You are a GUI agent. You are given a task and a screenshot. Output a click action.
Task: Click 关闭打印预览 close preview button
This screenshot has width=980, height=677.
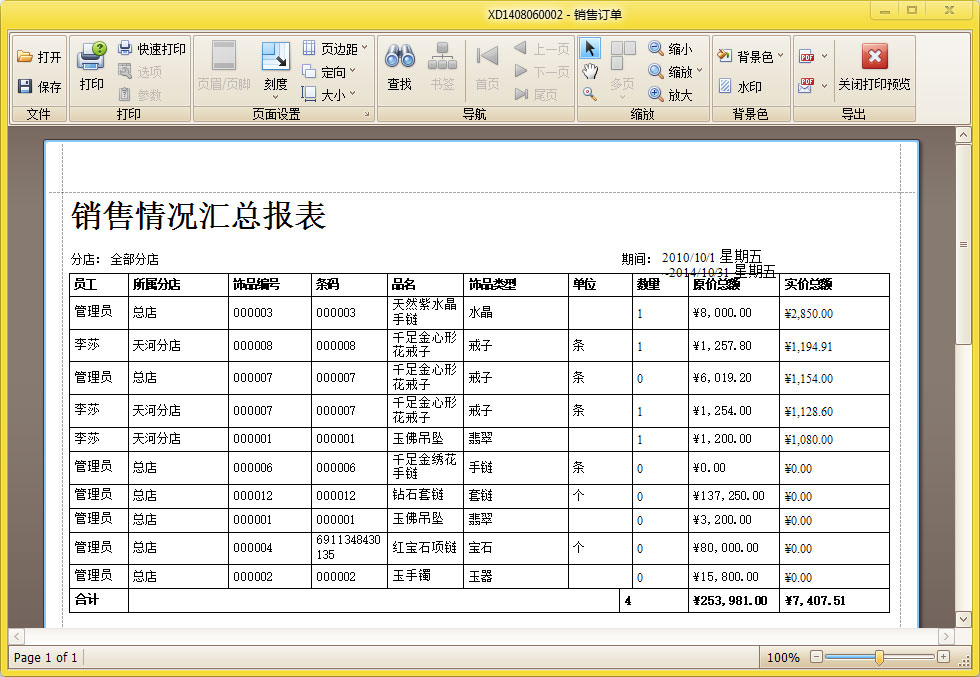[874, 66]
